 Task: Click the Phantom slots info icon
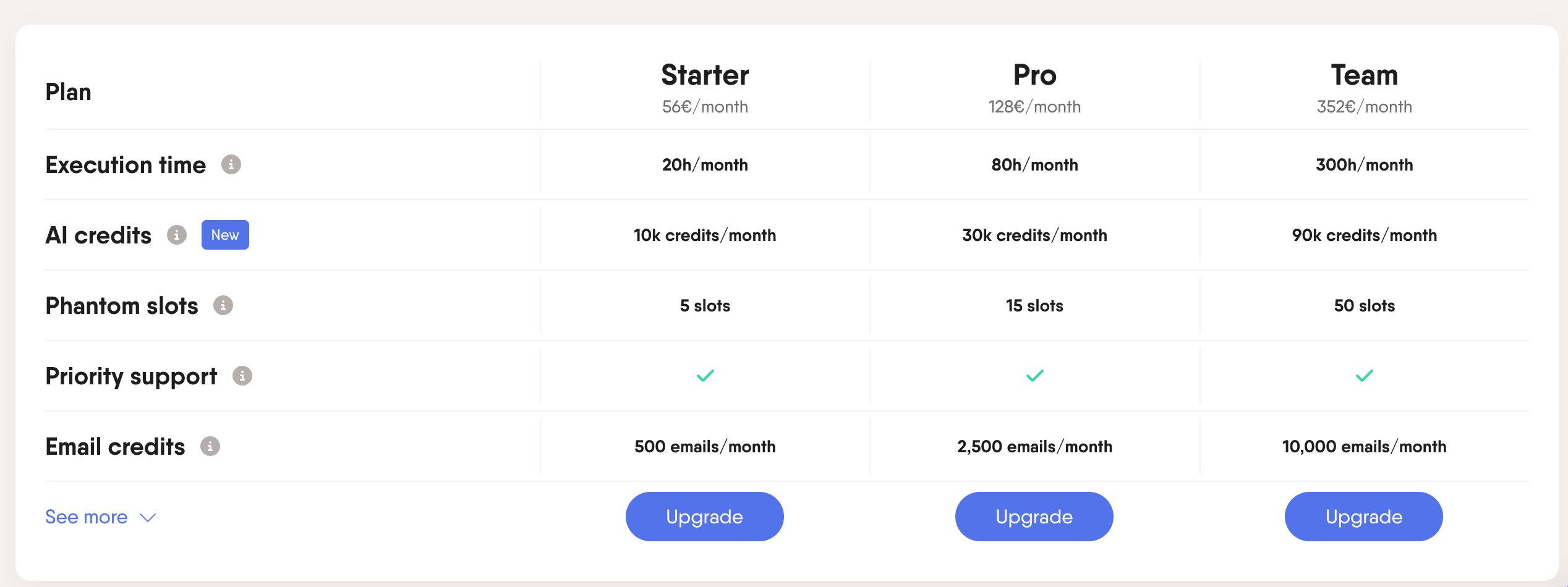223,305
